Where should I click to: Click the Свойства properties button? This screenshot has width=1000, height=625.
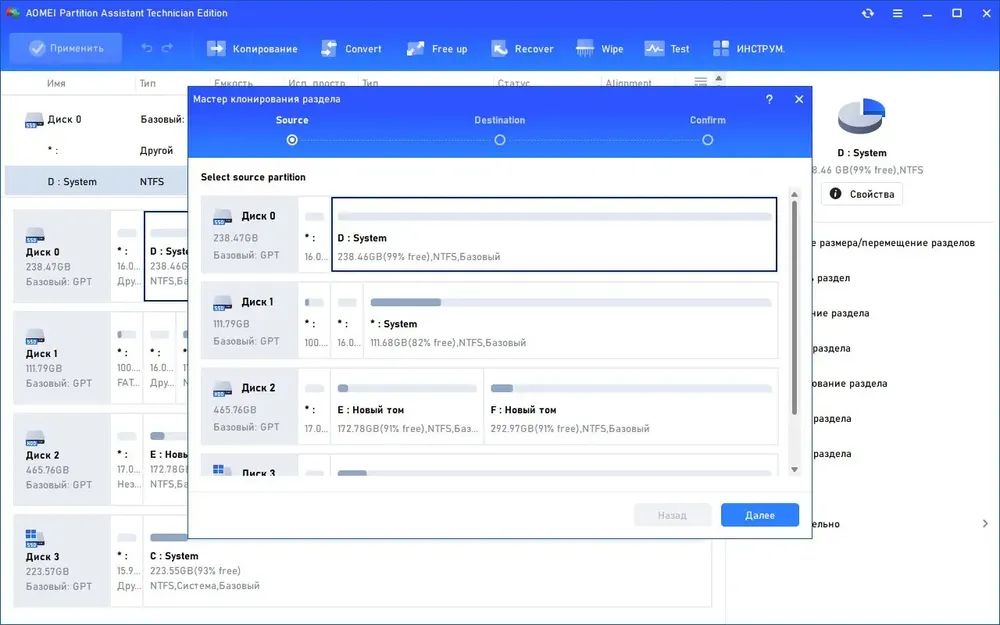point(862,194)
